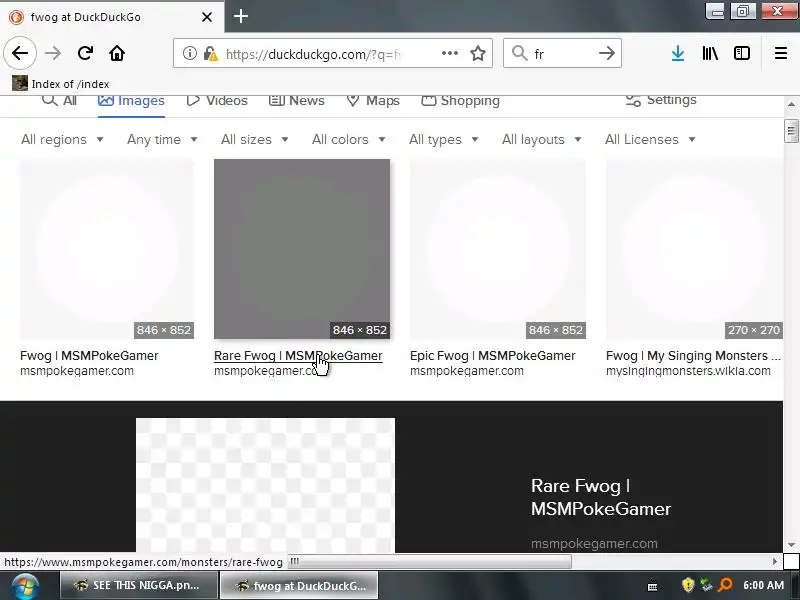Click the 'fr' search input field
The width and height of the screenshot is (800, 600).
tap(562, 53)
